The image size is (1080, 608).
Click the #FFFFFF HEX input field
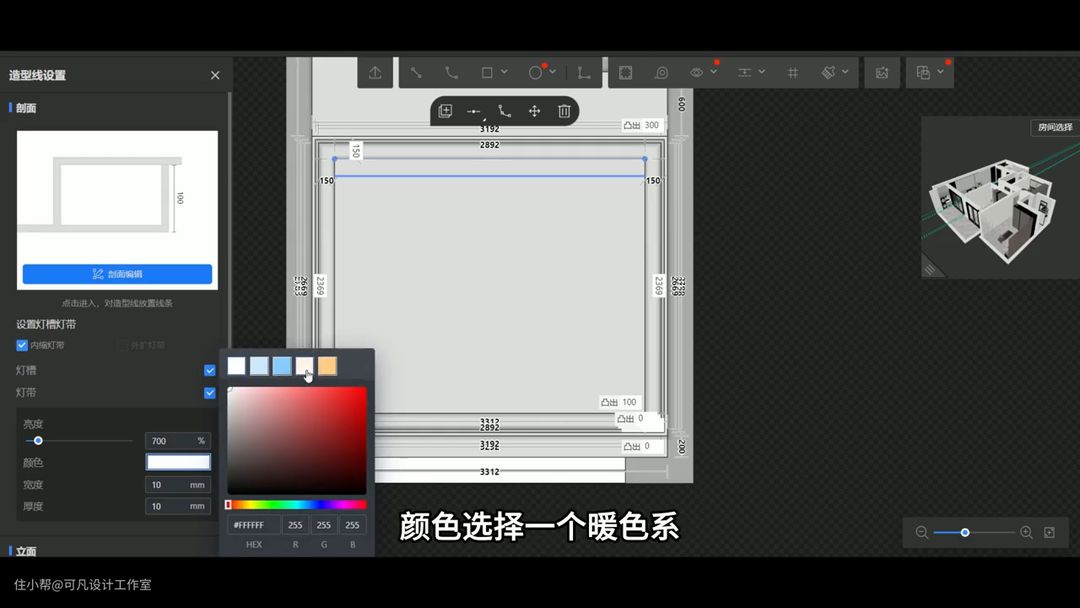pos(253,525)
